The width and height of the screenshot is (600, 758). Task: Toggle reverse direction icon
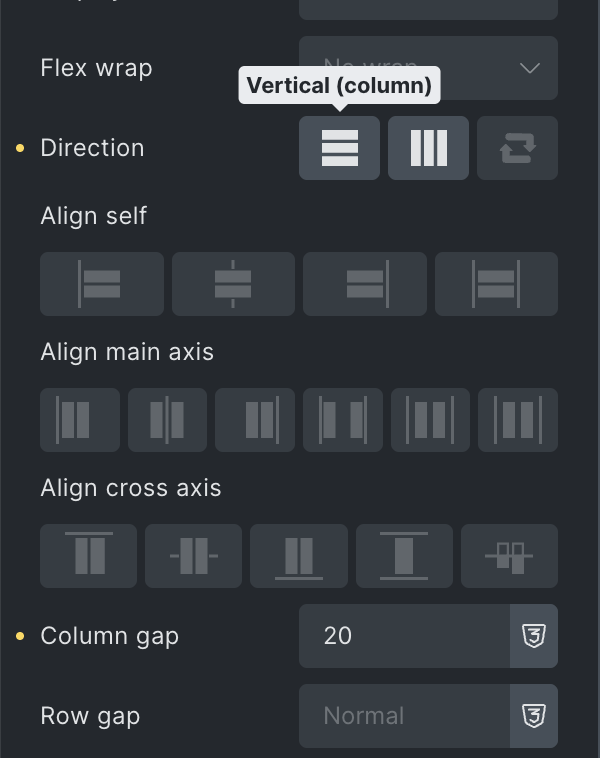pos(517,148)
